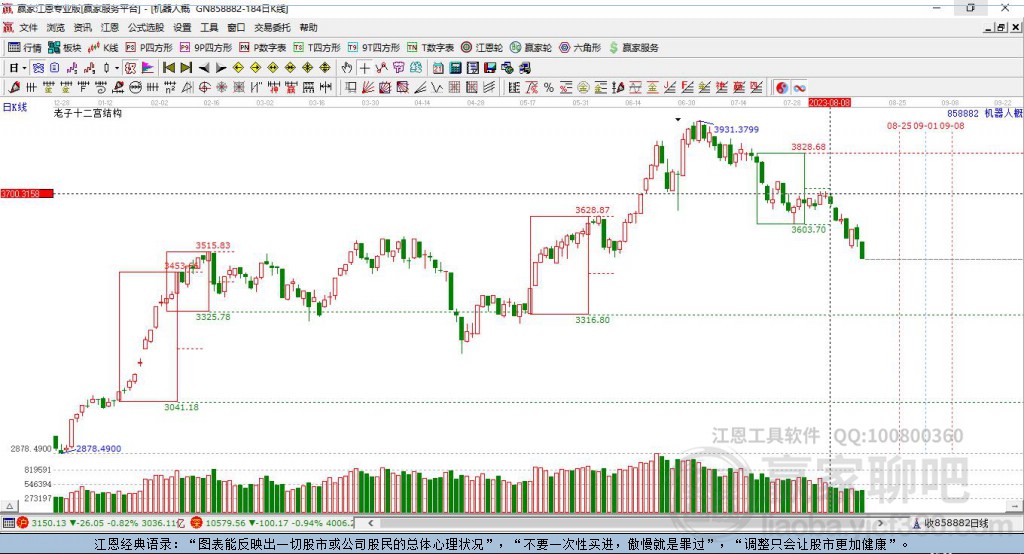Click the 深 Shenzhen index icon
The height and width of the screenshot is (554, 1024).
pos(197,523)
